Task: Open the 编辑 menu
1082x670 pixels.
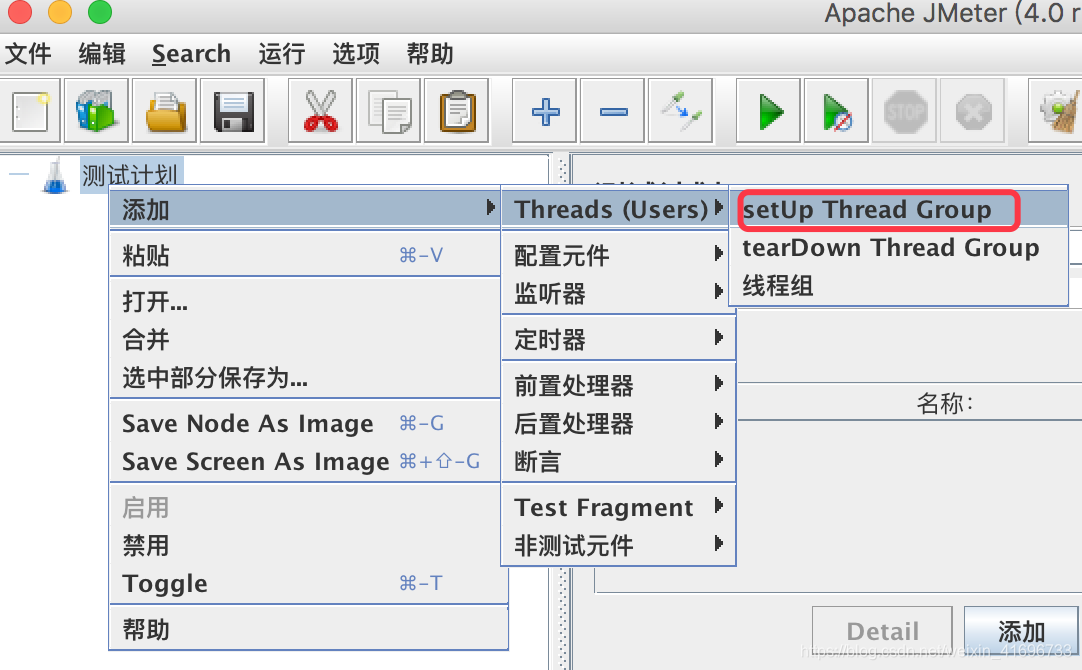Action: (102, 54)
